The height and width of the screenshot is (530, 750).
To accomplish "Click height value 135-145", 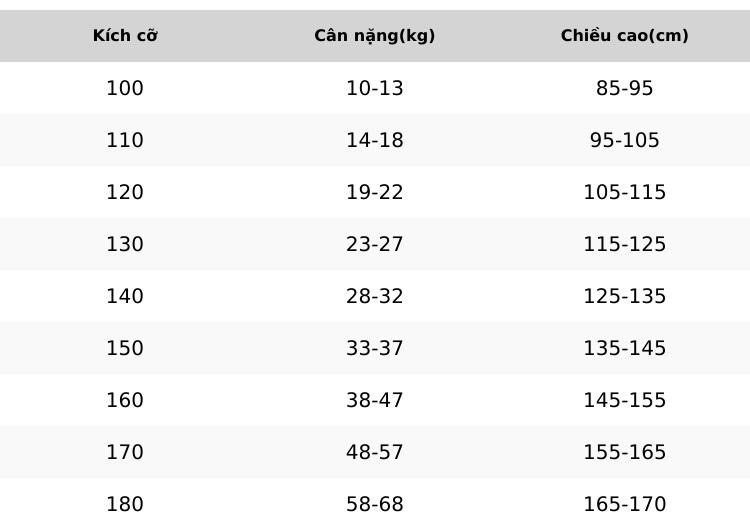I will [625, 349].
